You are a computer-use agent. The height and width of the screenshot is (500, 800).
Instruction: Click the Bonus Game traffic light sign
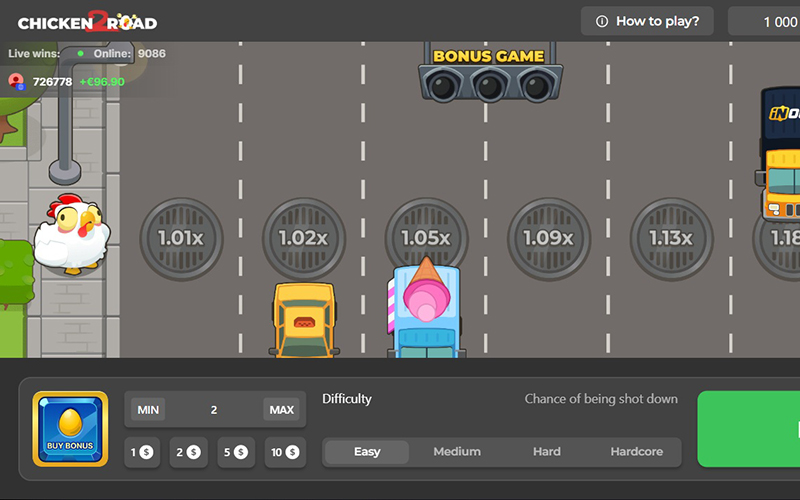(x=490, y=72)
